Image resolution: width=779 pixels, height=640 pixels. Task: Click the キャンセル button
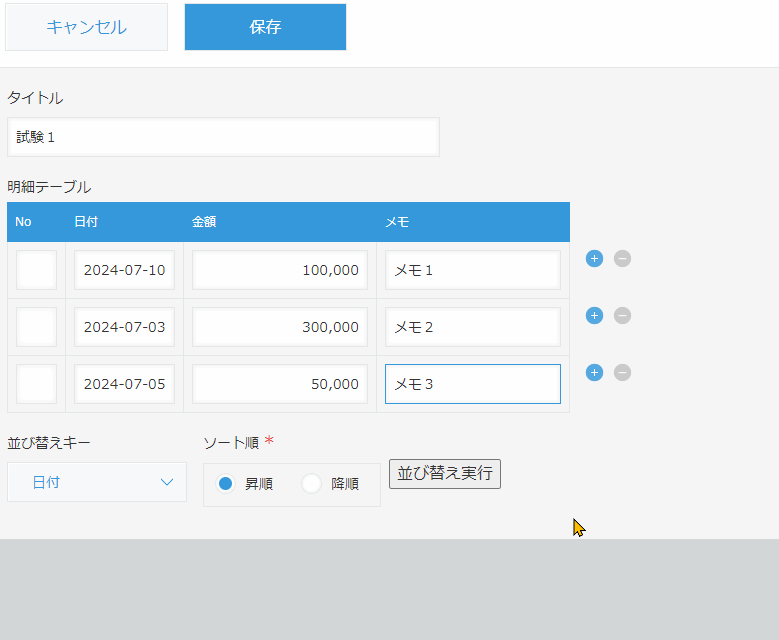(86, 27)
